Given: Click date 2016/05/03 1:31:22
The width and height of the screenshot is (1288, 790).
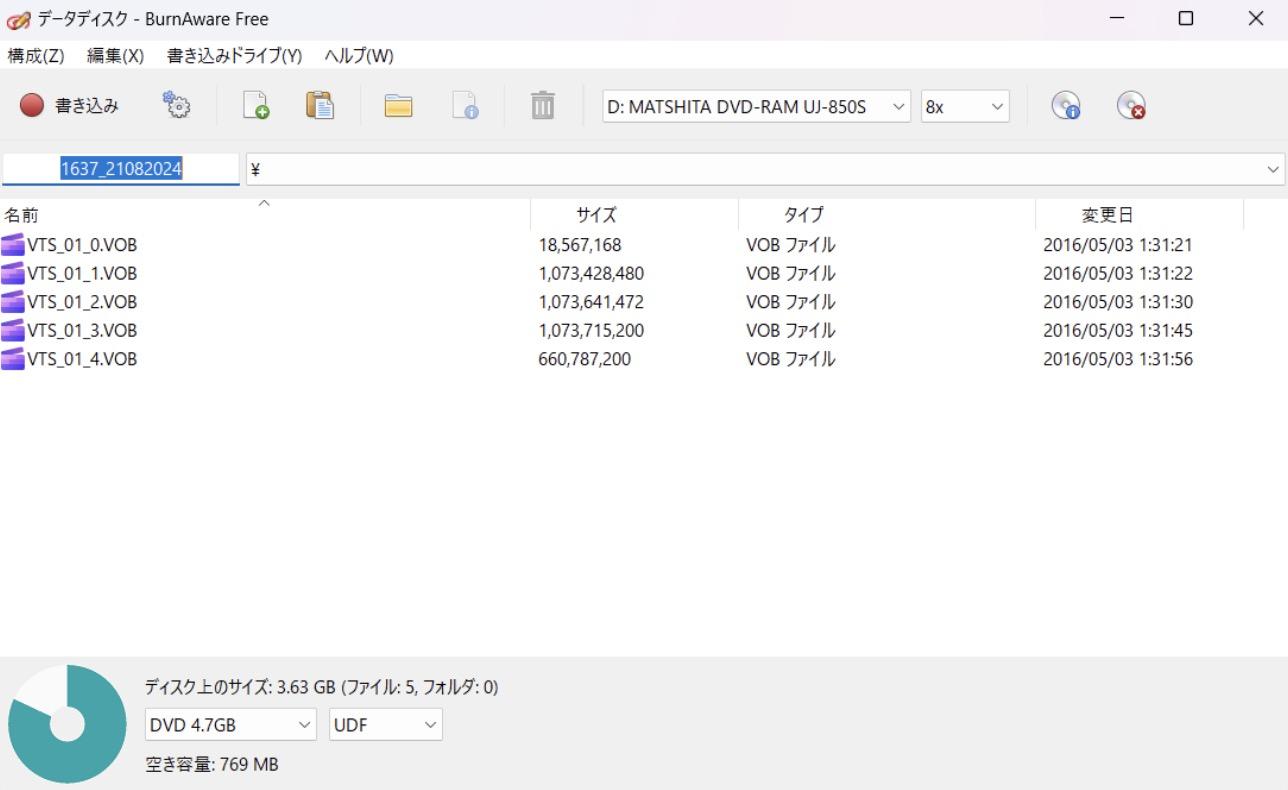Looking at the screenshot, I should 1118,273.
